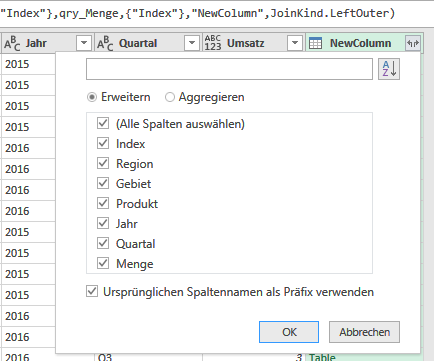The height and width of the screenshot is (361, 434).
Task: Uncheck the Alle Spalten auswählen checkbox
Action: coord(103,123)
